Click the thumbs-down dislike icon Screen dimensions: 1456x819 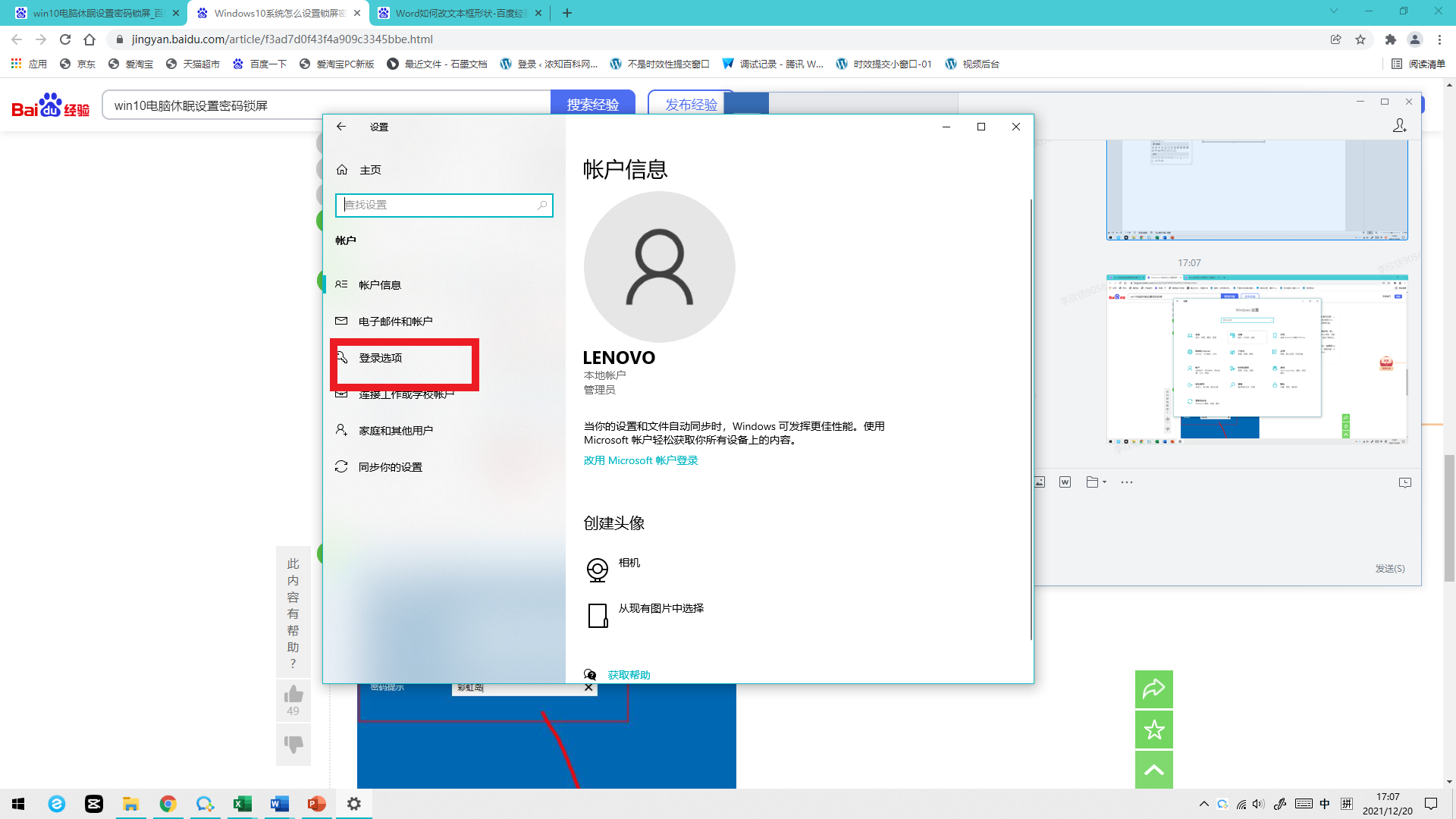coord(293,744)
